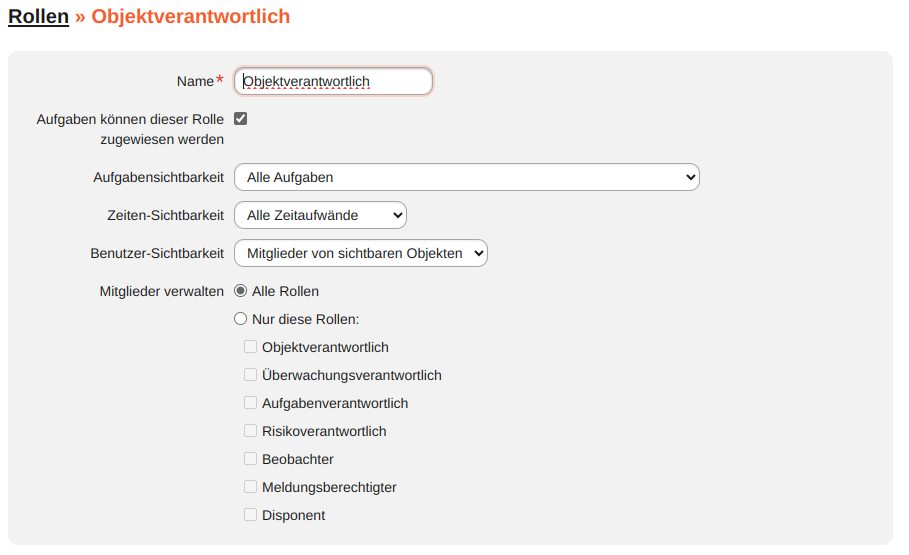Check the Disponent checkbox
The height and width of the screenshot is (555, 909).
click(250, 515)
